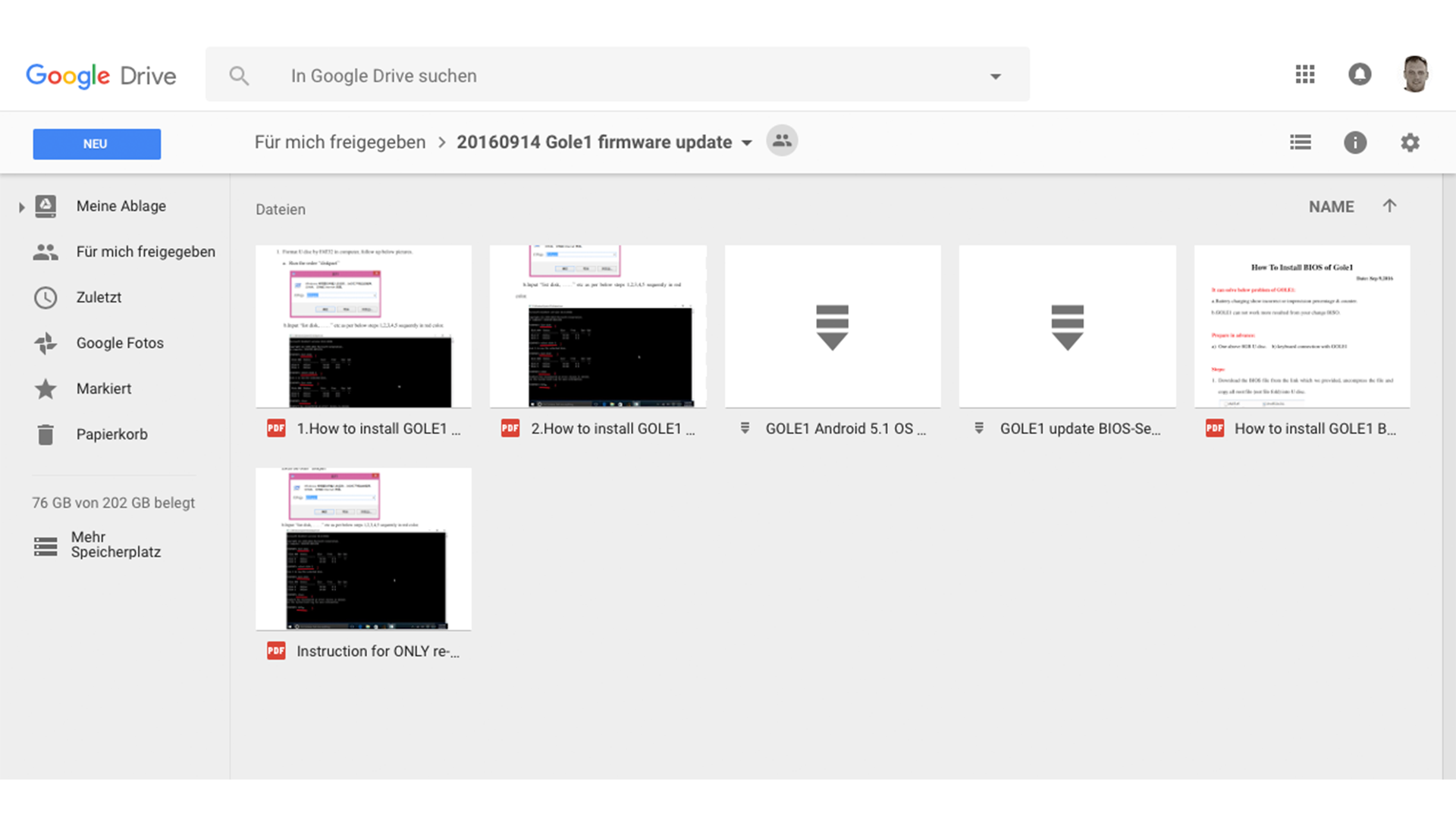1456x819 pixels.
Task: Click the search magnifier icon
Action: [239, 76]
